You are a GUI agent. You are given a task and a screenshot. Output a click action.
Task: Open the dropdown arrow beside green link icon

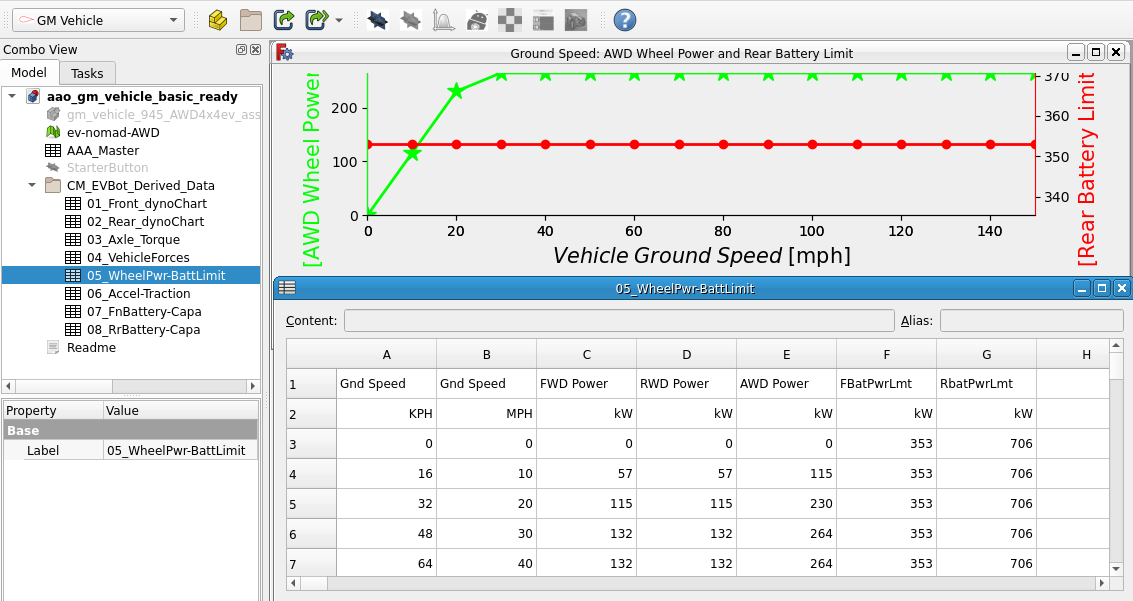coord(339,20)
